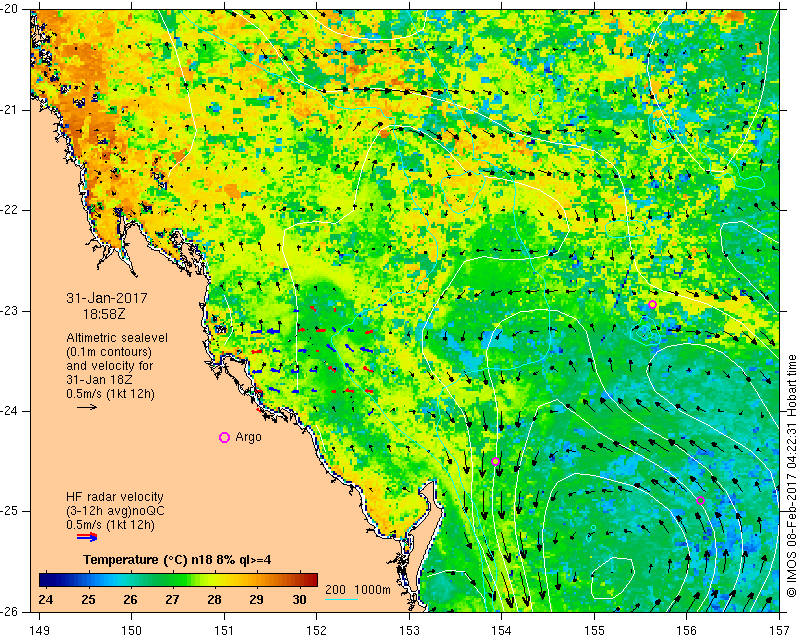Click longitude axis label '151'
The height and width of the screenshot is (640, 800).
pos(224,631)
